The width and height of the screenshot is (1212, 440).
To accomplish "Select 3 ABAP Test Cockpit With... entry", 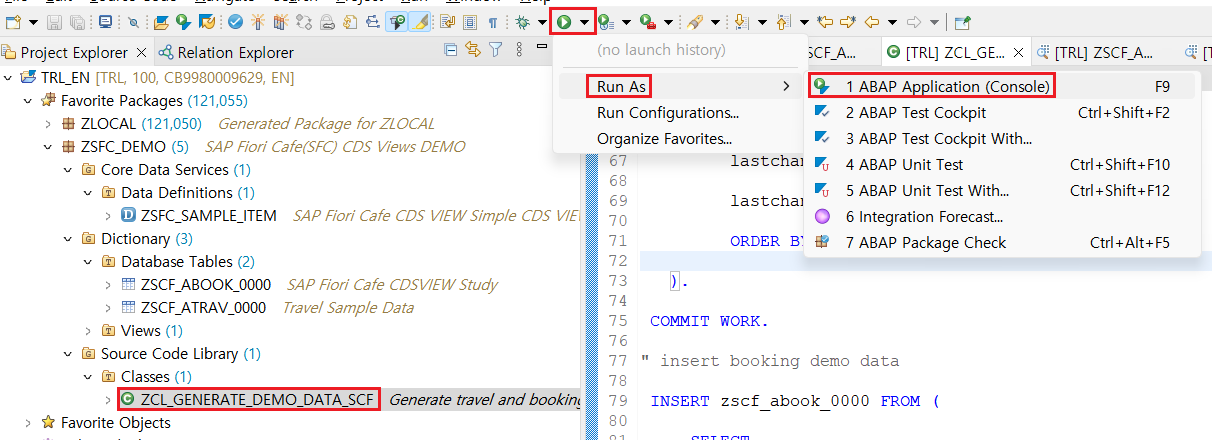I will (x=1003, y=139).
